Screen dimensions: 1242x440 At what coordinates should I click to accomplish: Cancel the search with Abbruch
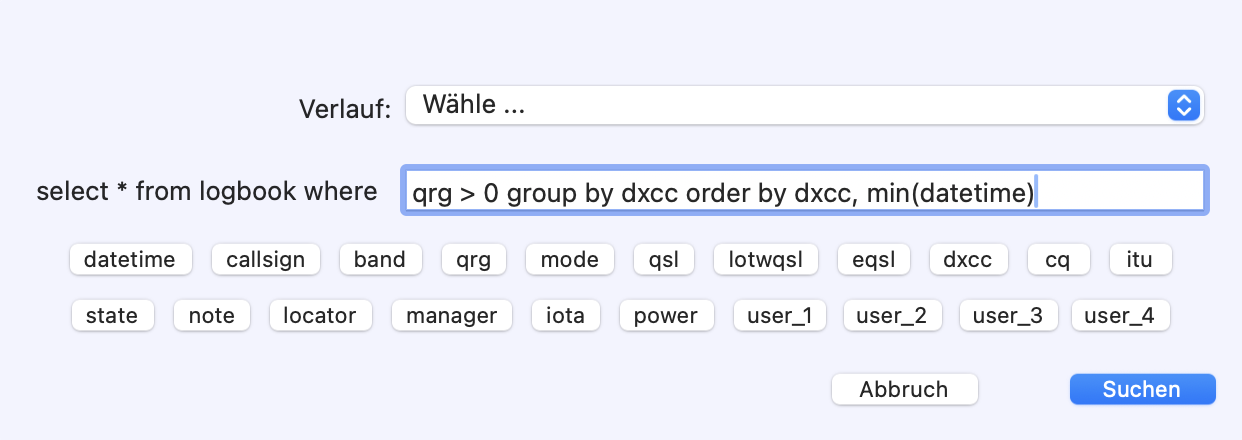[x=904, y=390]
